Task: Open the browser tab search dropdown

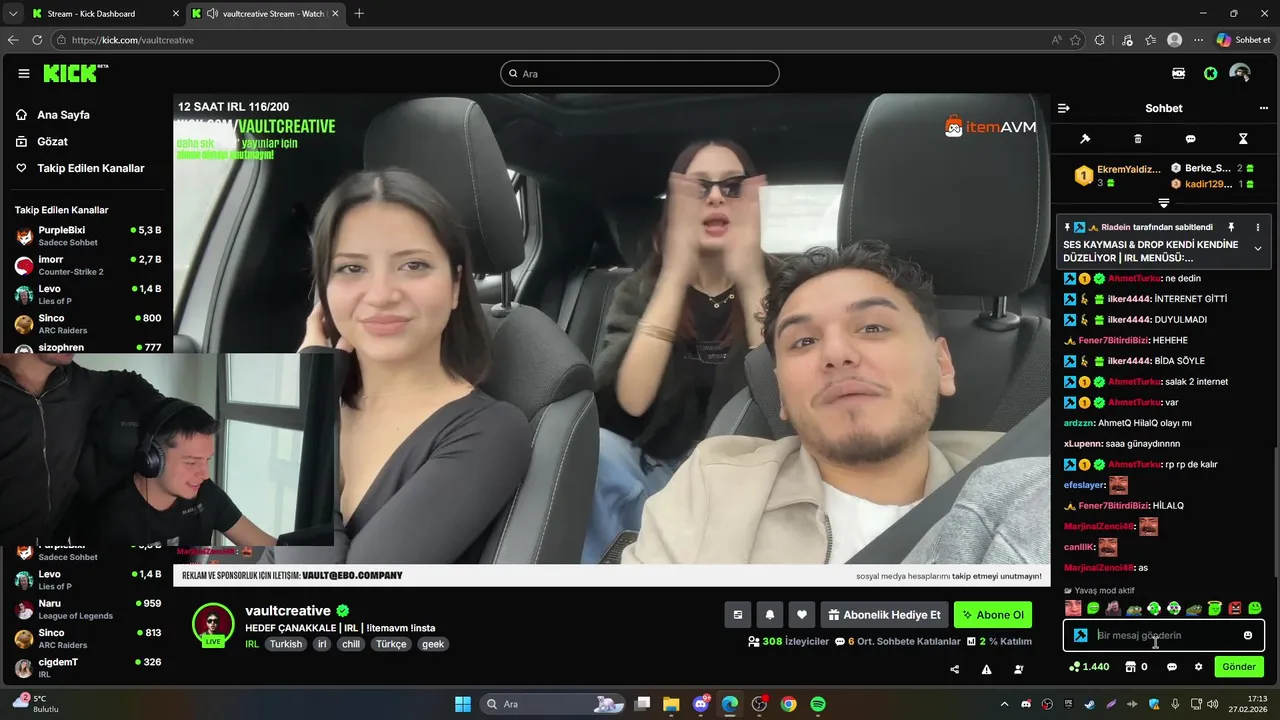Action: point(12,14)
